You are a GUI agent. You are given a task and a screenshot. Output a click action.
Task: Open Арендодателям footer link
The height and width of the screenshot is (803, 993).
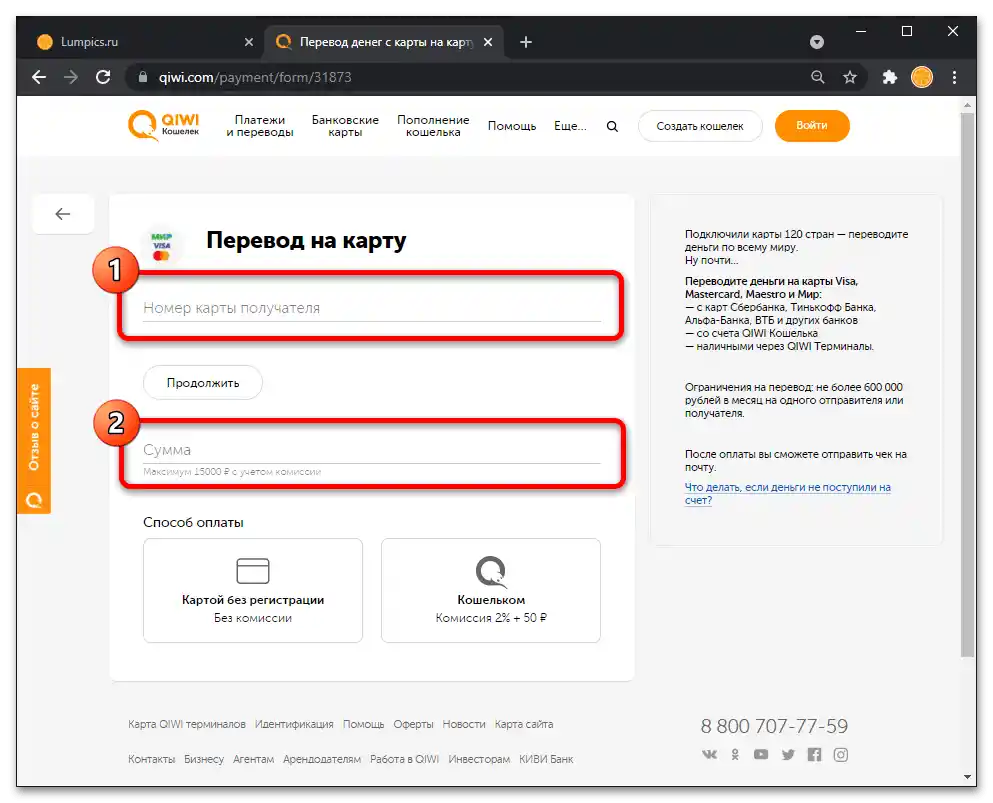[322, 759]
